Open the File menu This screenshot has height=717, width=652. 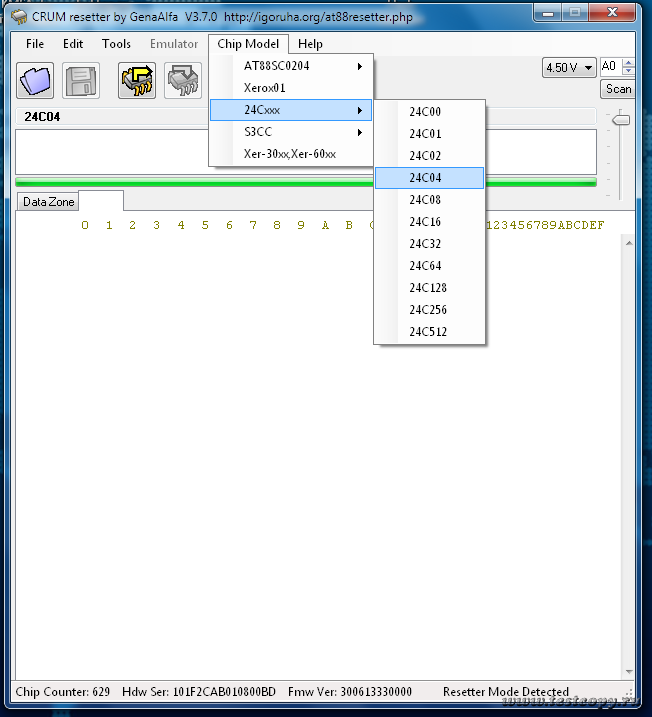coord(35,44)
